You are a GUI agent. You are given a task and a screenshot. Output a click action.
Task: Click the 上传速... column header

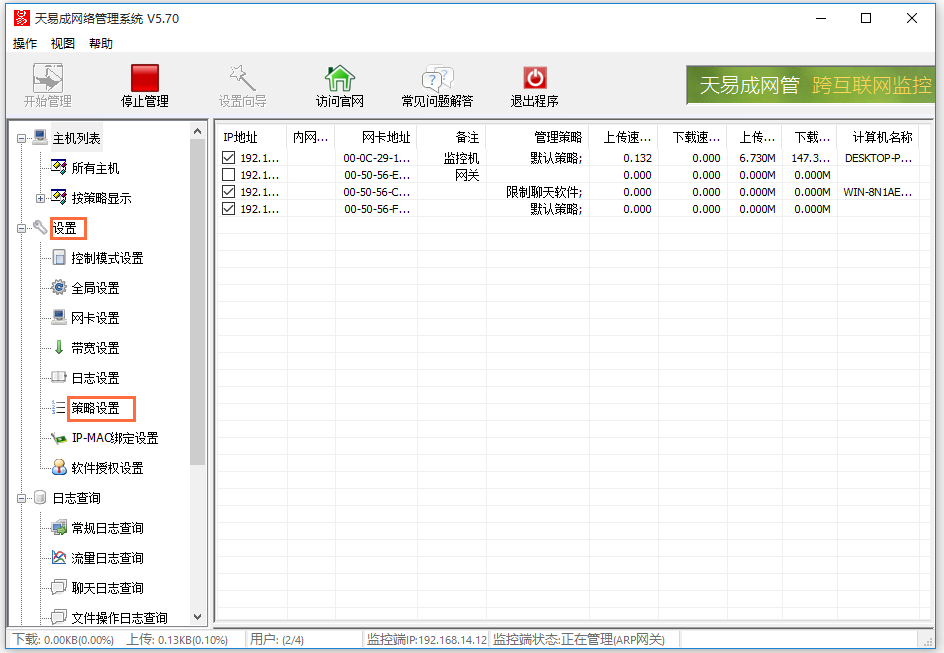(x=623, y=137)
